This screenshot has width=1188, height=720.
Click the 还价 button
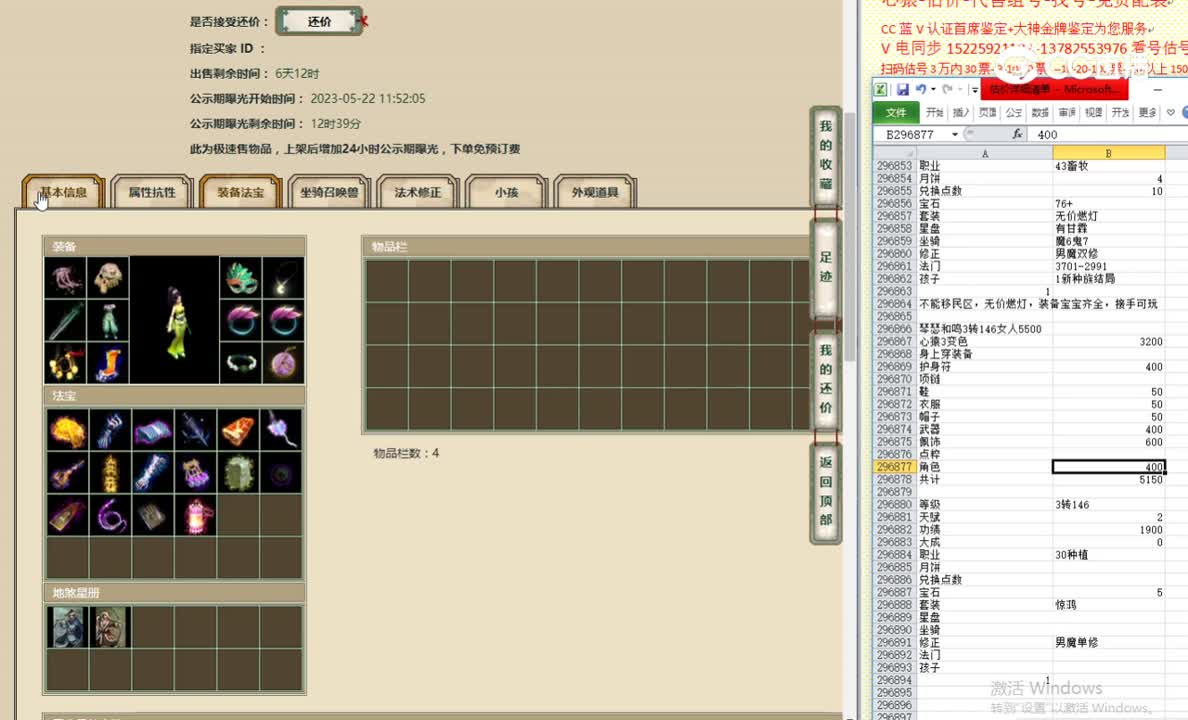(318, 20)
